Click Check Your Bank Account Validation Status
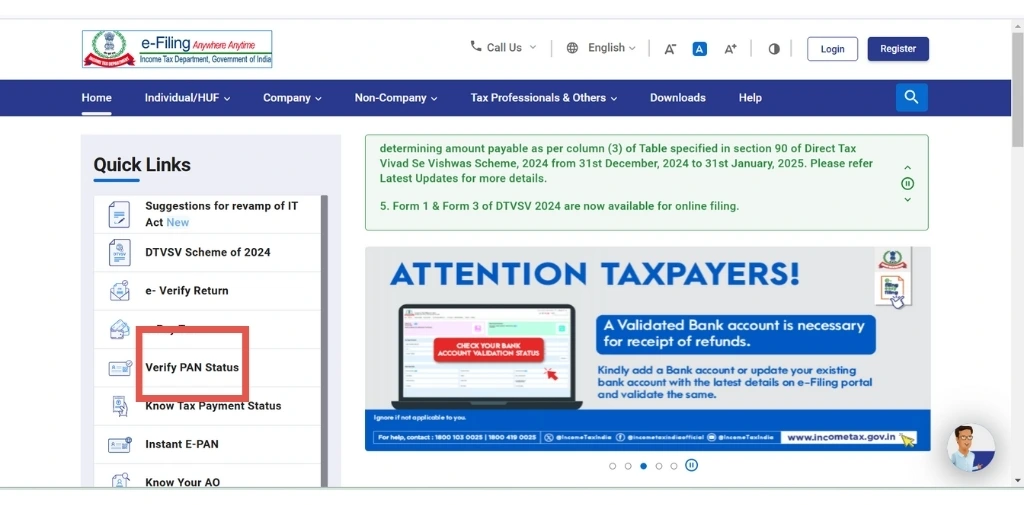1024x505 pixels. click(x=489, y=349)
